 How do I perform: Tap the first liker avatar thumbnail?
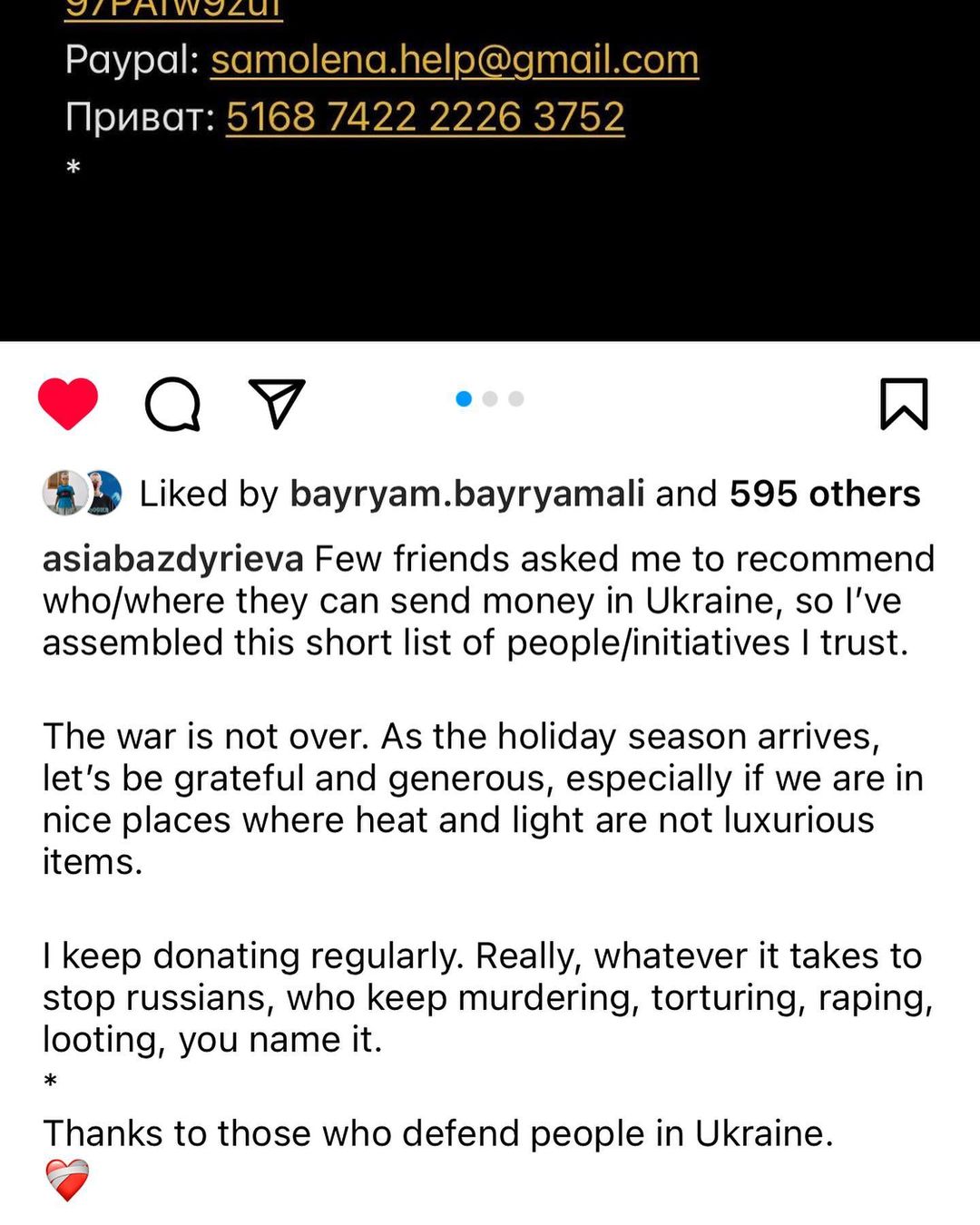62,494
